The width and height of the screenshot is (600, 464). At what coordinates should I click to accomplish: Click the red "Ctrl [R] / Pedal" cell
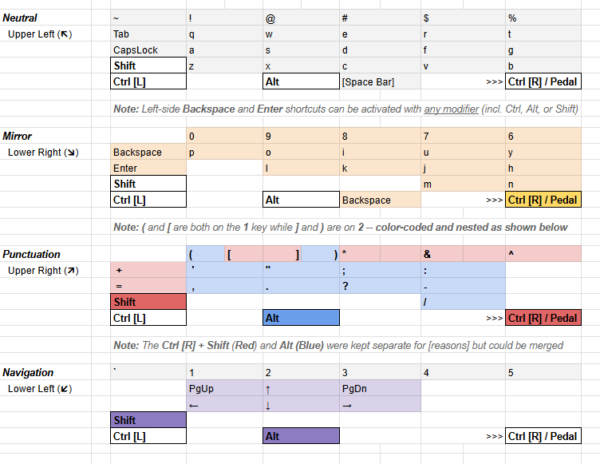tap(544, 318)
